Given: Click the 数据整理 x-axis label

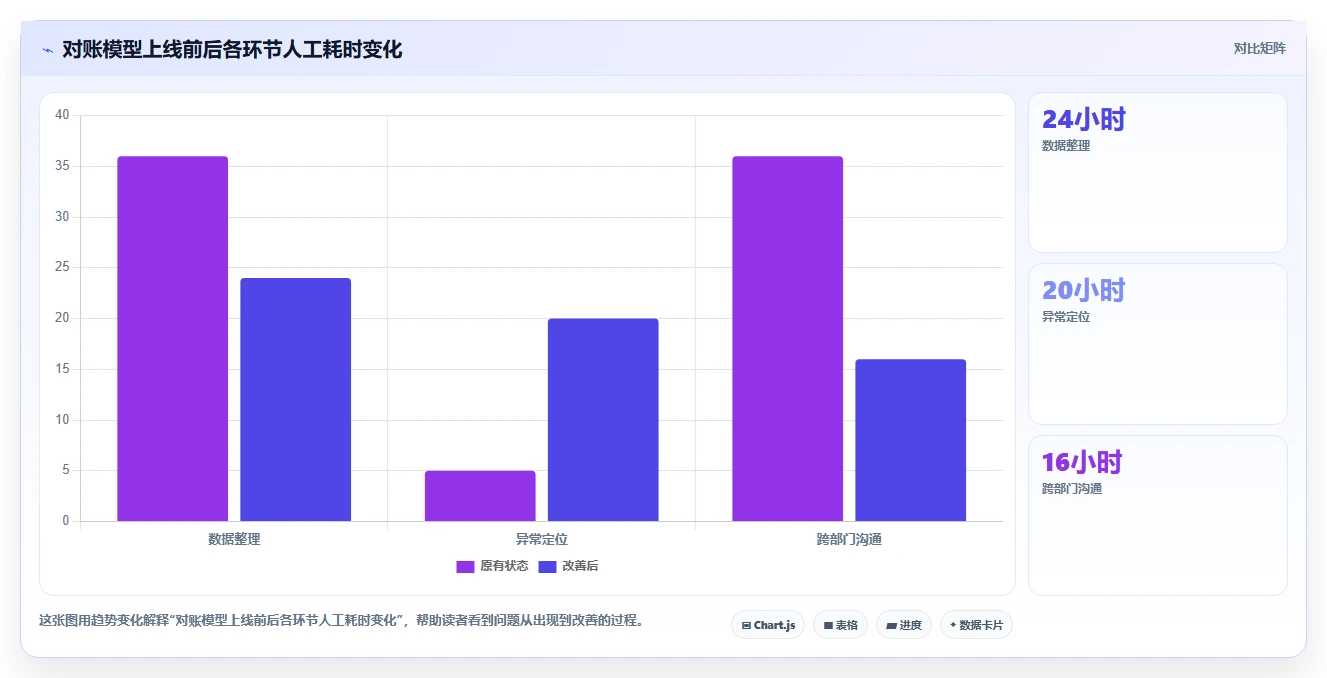Looking at the screenshot, I should click(x=234, y=539).
